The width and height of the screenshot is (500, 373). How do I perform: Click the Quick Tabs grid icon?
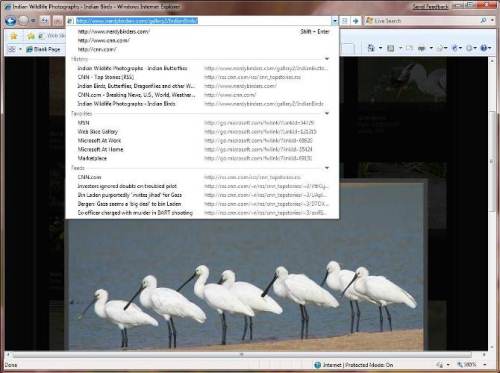point(12,49)
